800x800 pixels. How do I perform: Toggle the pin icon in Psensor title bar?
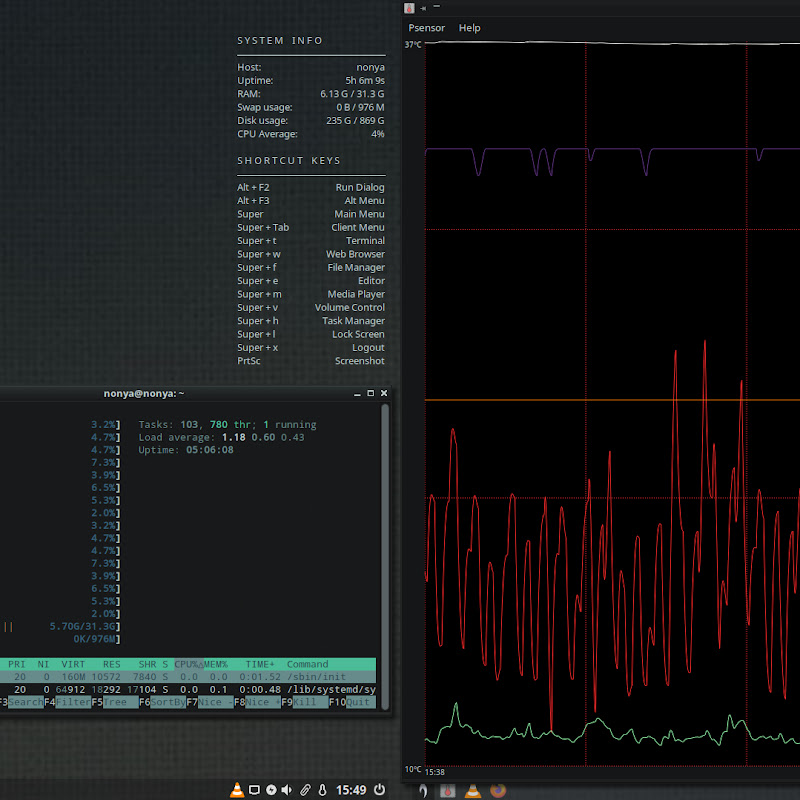point(423,8)
